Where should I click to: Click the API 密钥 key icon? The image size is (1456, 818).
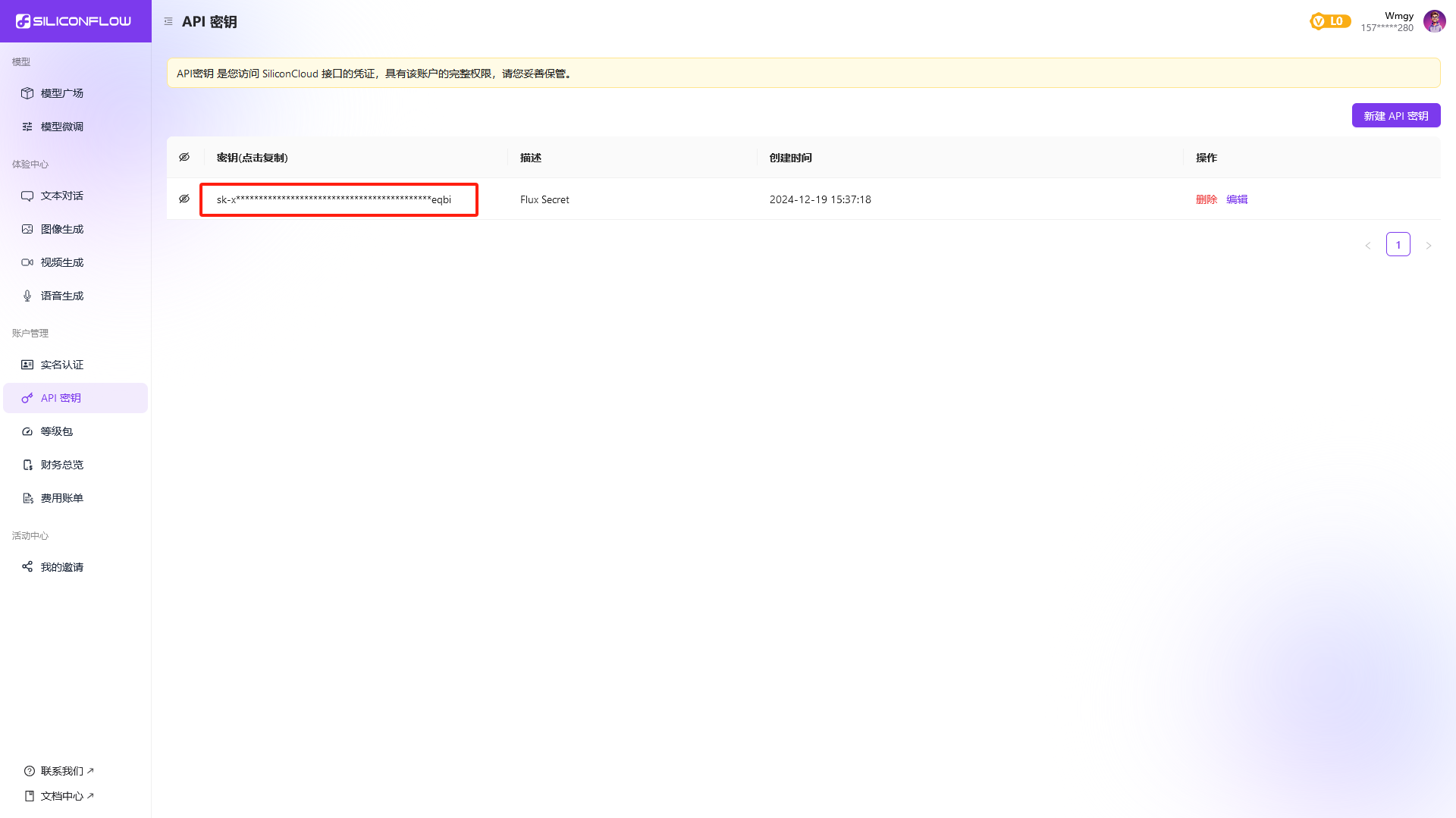[x=27, y=398]
